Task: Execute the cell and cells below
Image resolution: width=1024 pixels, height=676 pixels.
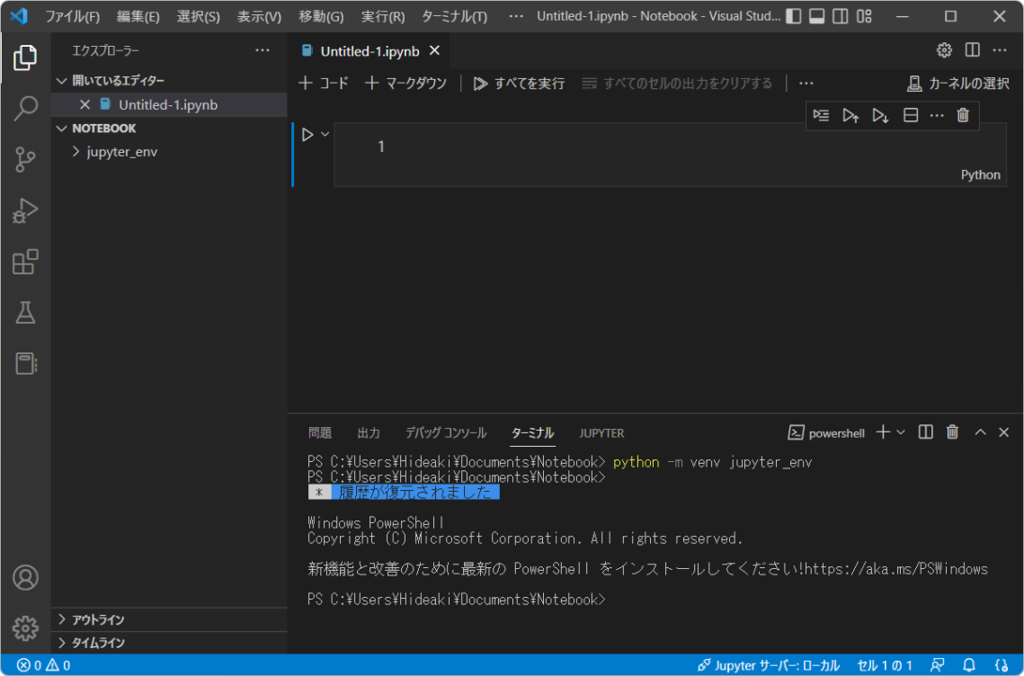Action: pyautogui.click(x=881, y=115)
